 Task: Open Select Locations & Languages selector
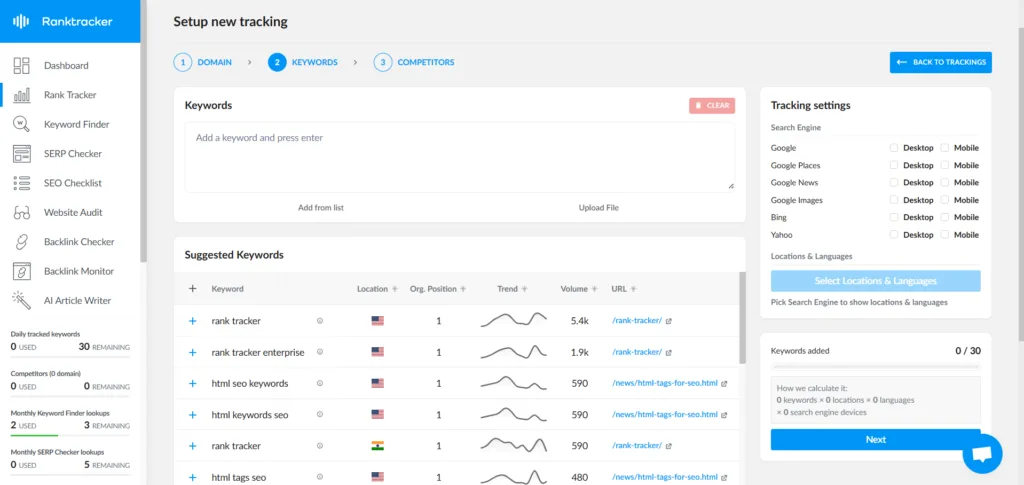click(875, 281)
